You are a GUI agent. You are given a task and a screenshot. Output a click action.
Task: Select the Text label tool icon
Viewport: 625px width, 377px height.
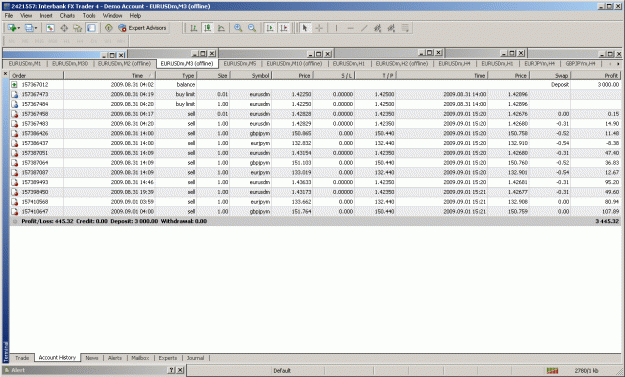tap(405, 28)
